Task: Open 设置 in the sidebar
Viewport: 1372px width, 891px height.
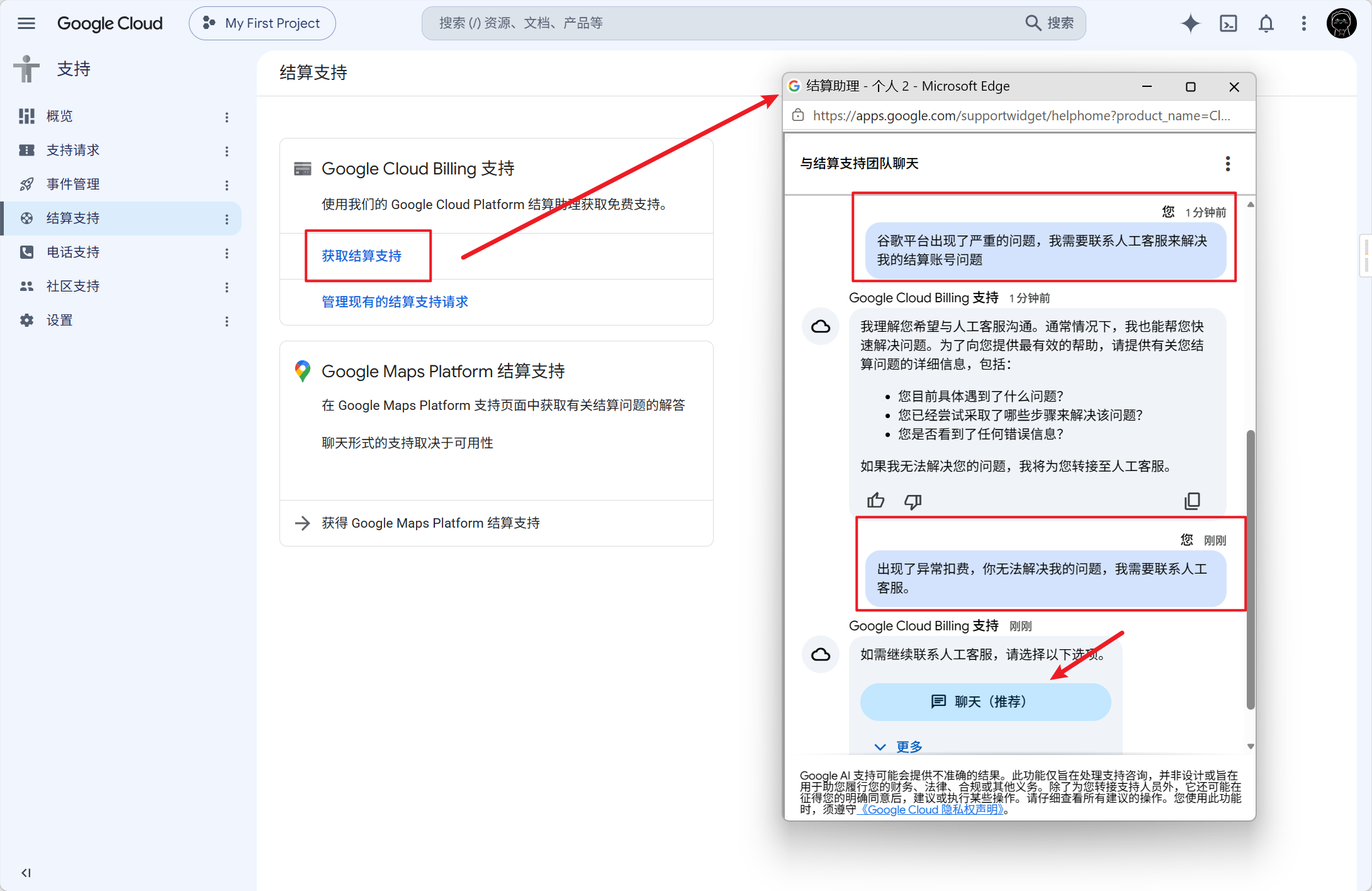Action: click(x=121, y=320)
